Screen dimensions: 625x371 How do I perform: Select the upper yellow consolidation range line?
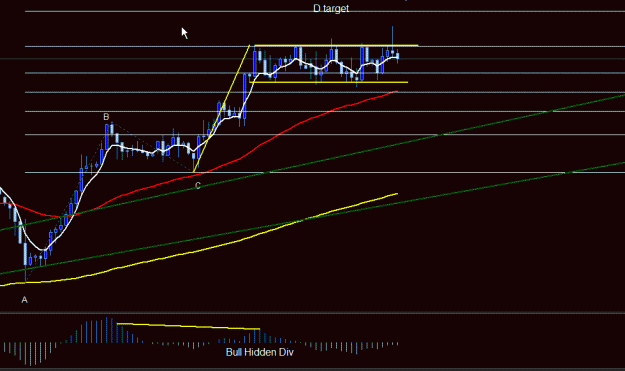(x=336, y=45)
